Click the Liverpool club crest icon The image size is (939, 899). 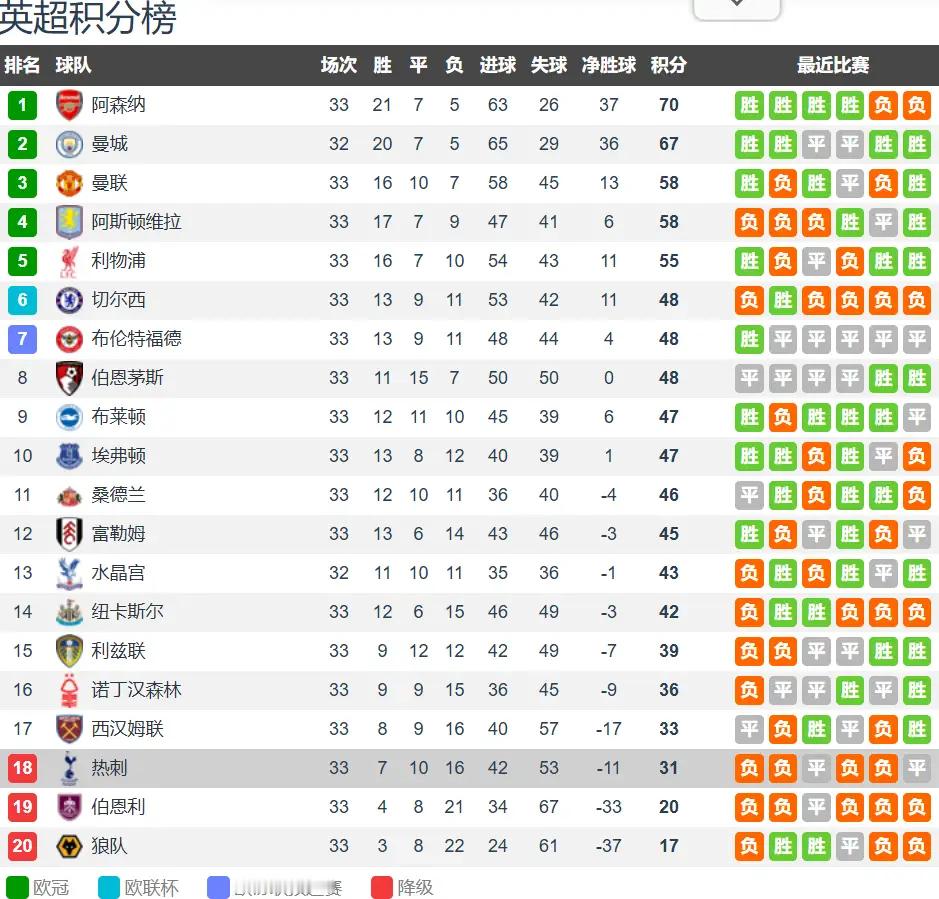click(69, 261)
